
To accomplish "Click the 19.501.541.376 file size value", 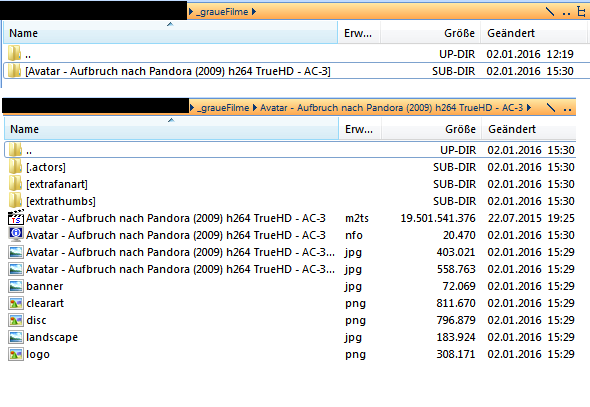I will [438, 218].
